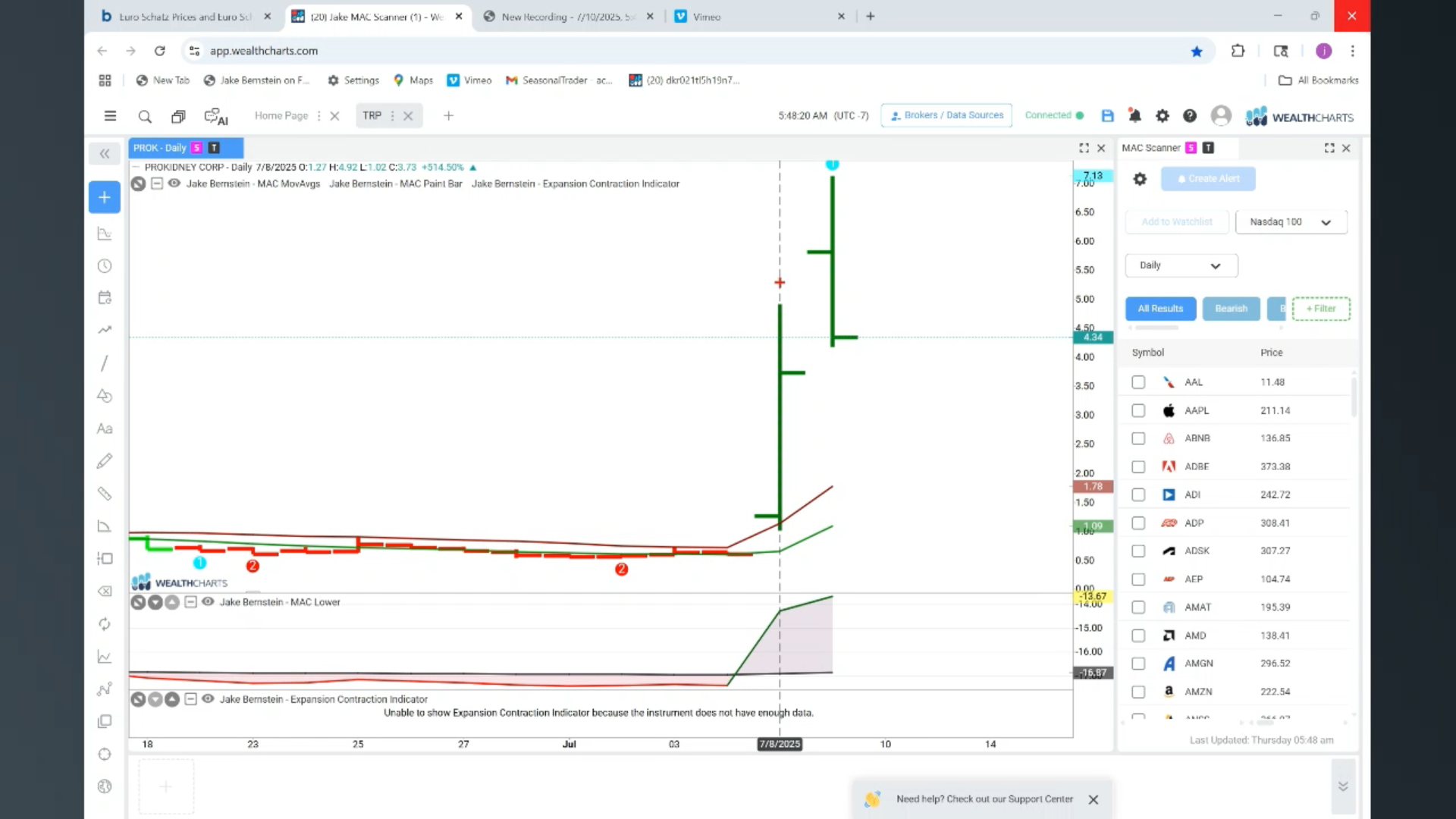This screenshot has width=1456, height=819.
Task: Collapse the MAC Lower indicator pane
Action: 190,602
